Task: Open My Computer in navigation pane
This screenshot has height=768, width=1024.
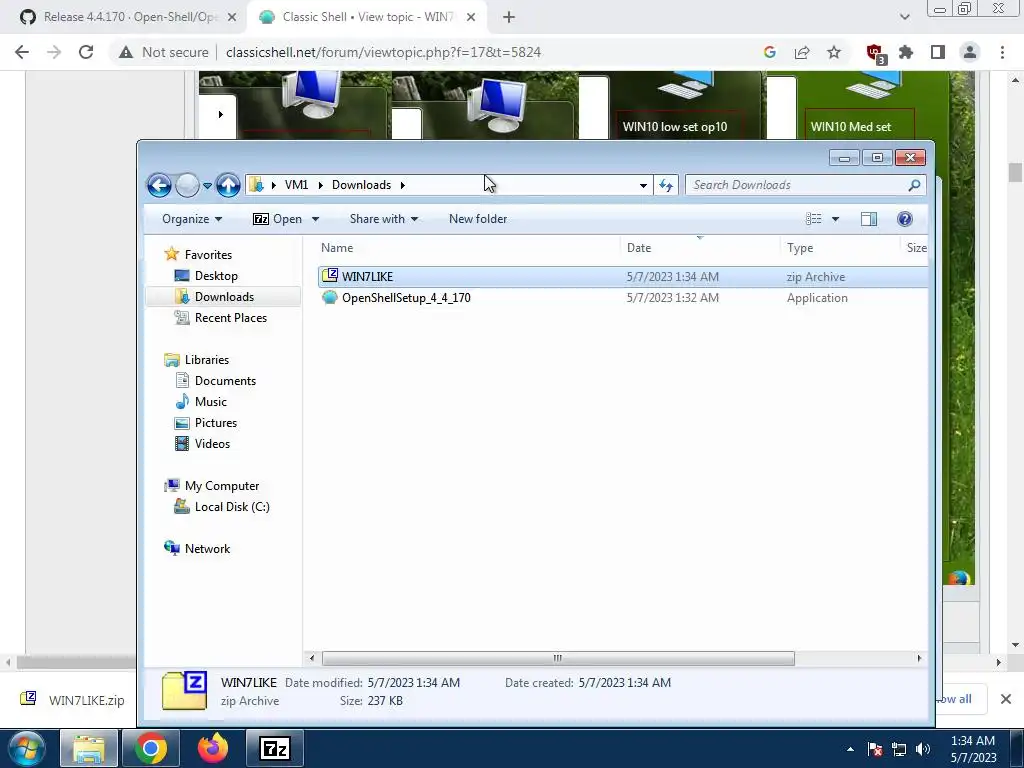Action: (x=221, y=486)
